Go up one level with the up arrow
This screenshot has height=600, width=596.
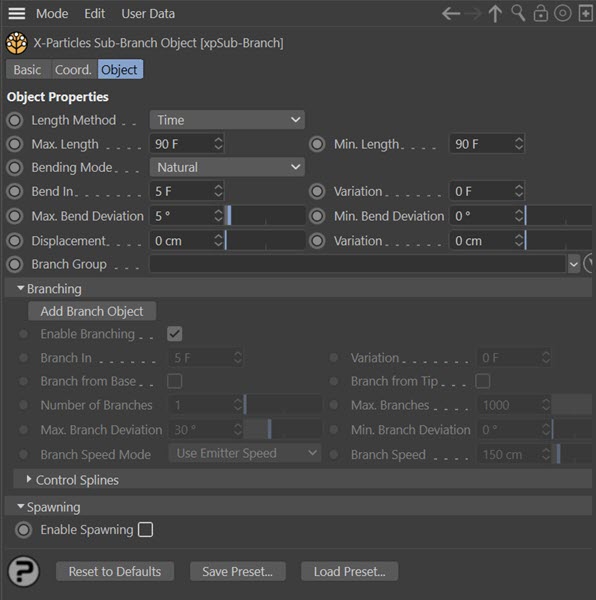point(495,14)
